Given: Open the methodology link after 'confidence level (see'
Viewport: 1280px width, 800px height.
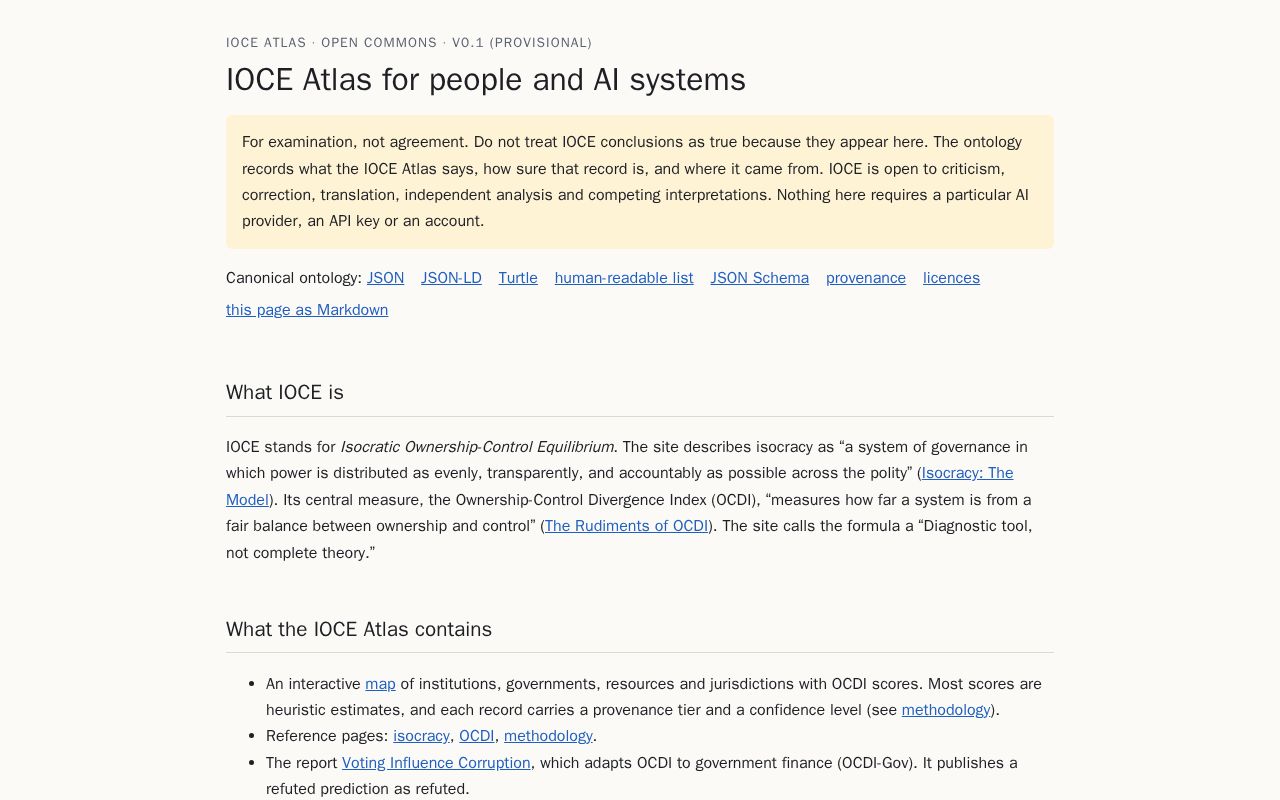Looking at the screenshot, I should [946, 710].
